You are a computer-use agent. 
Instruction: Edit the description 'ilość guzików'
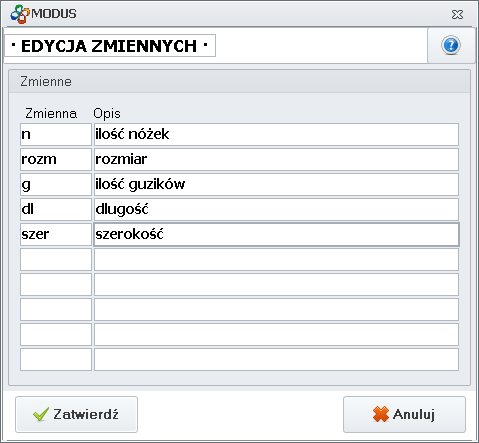(x=276, y=184)
